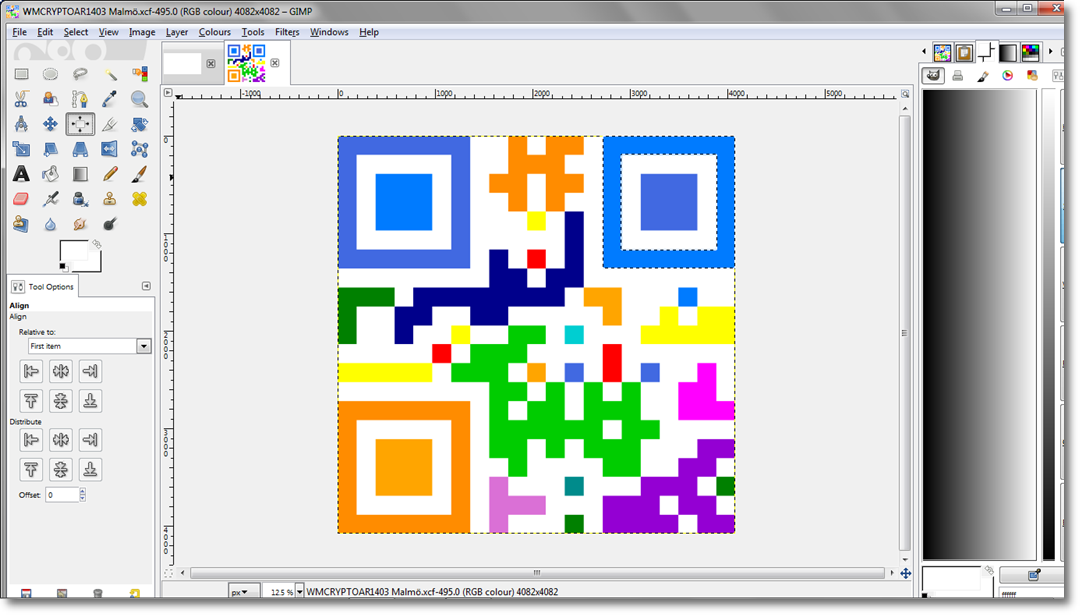
Task: Select the Select by Colour tool
Action: coord(139,74)
